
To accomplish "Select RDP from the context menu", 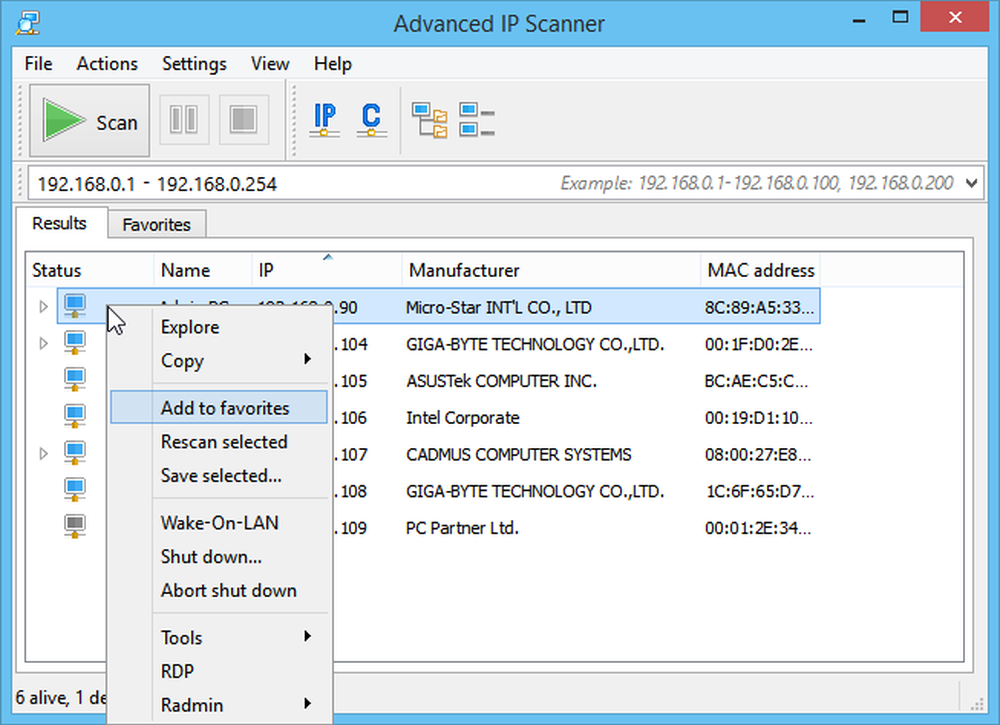I will click(180, 671).
